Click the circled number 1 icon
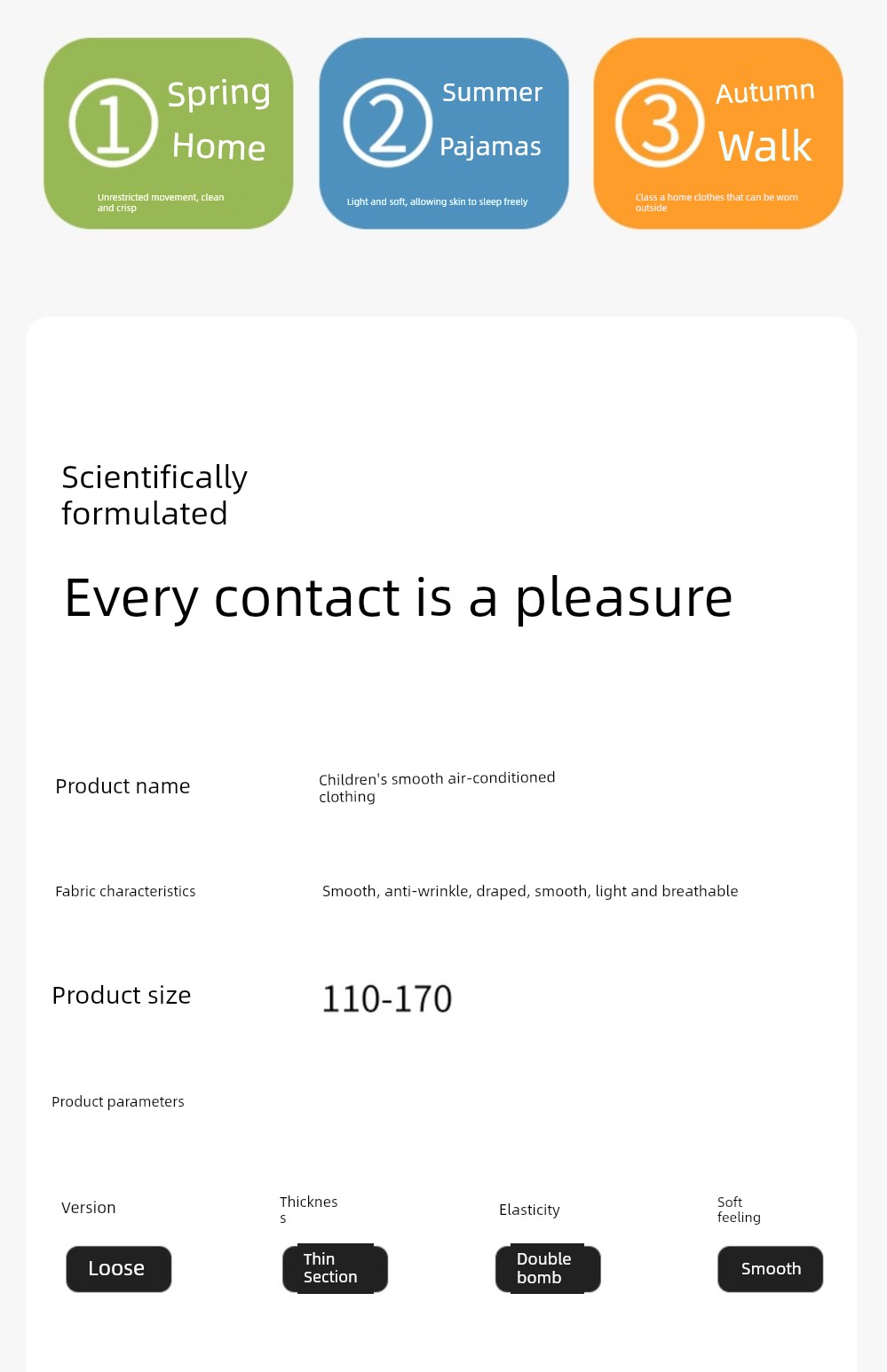 pyautogui.click(x=114, y=123)
